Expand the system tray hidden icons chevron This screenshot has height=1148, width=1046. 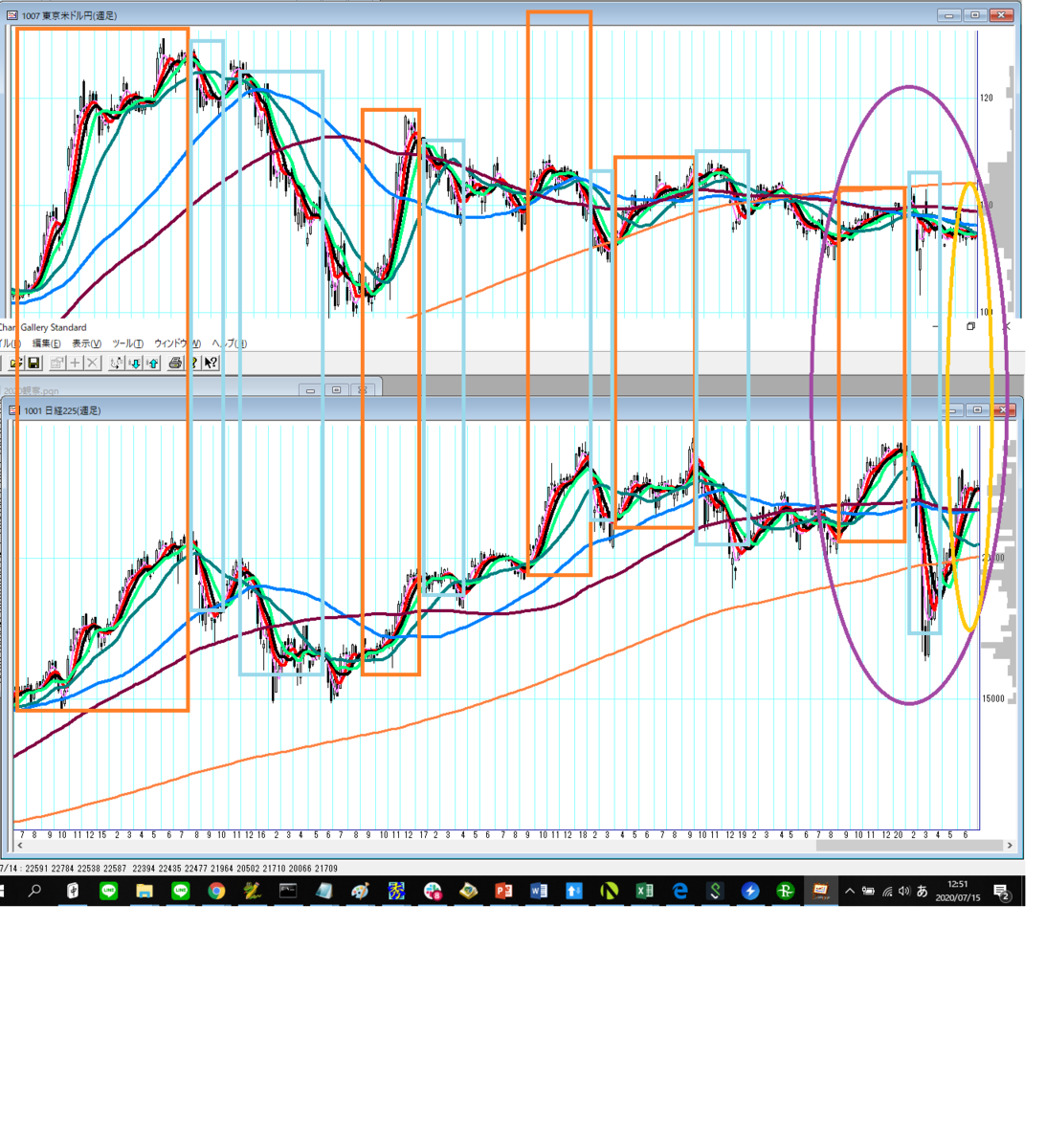point(850,892)
